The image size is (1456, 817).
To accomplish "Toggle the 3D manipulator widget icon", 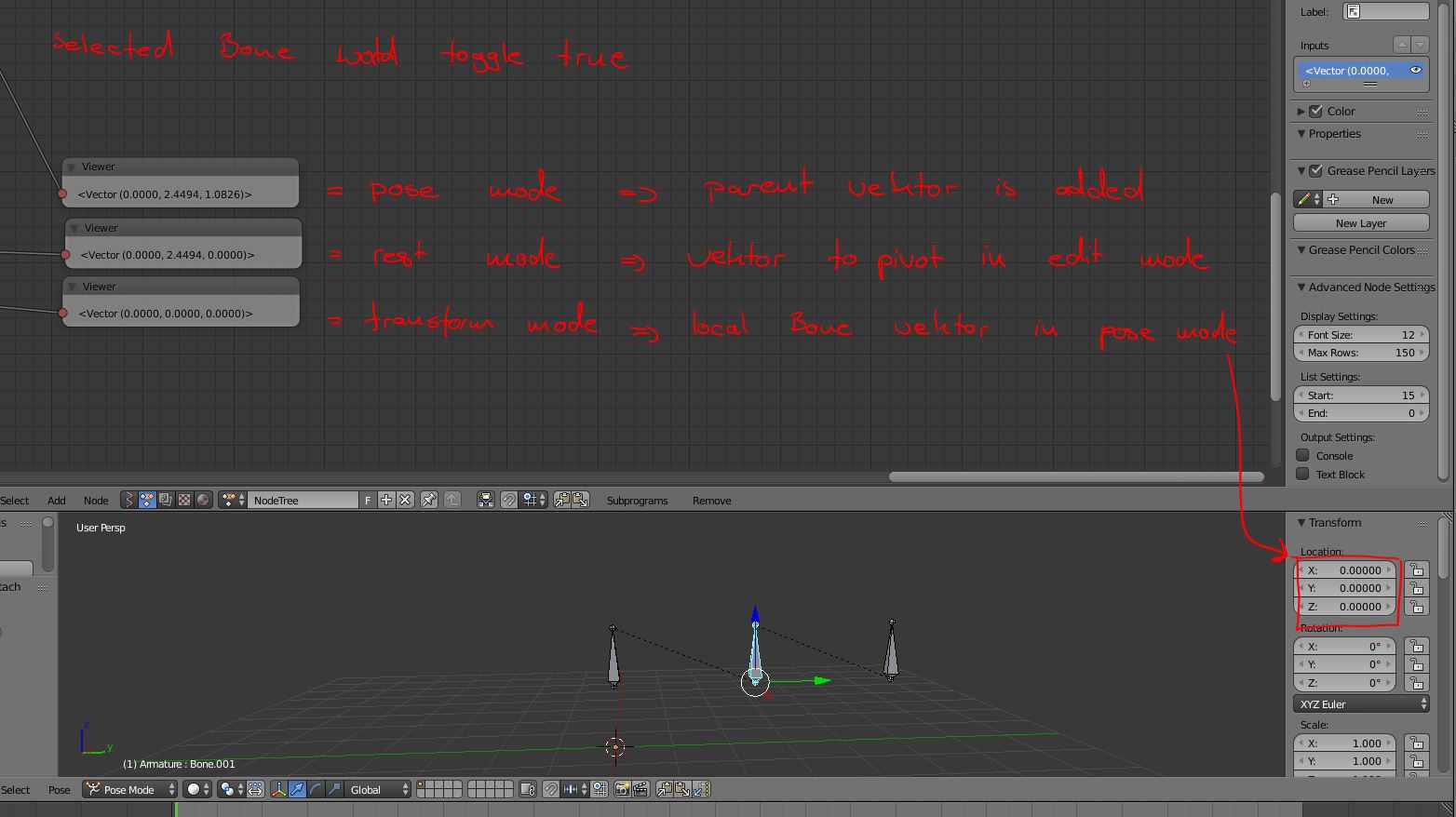I will [x=278, y=790].
